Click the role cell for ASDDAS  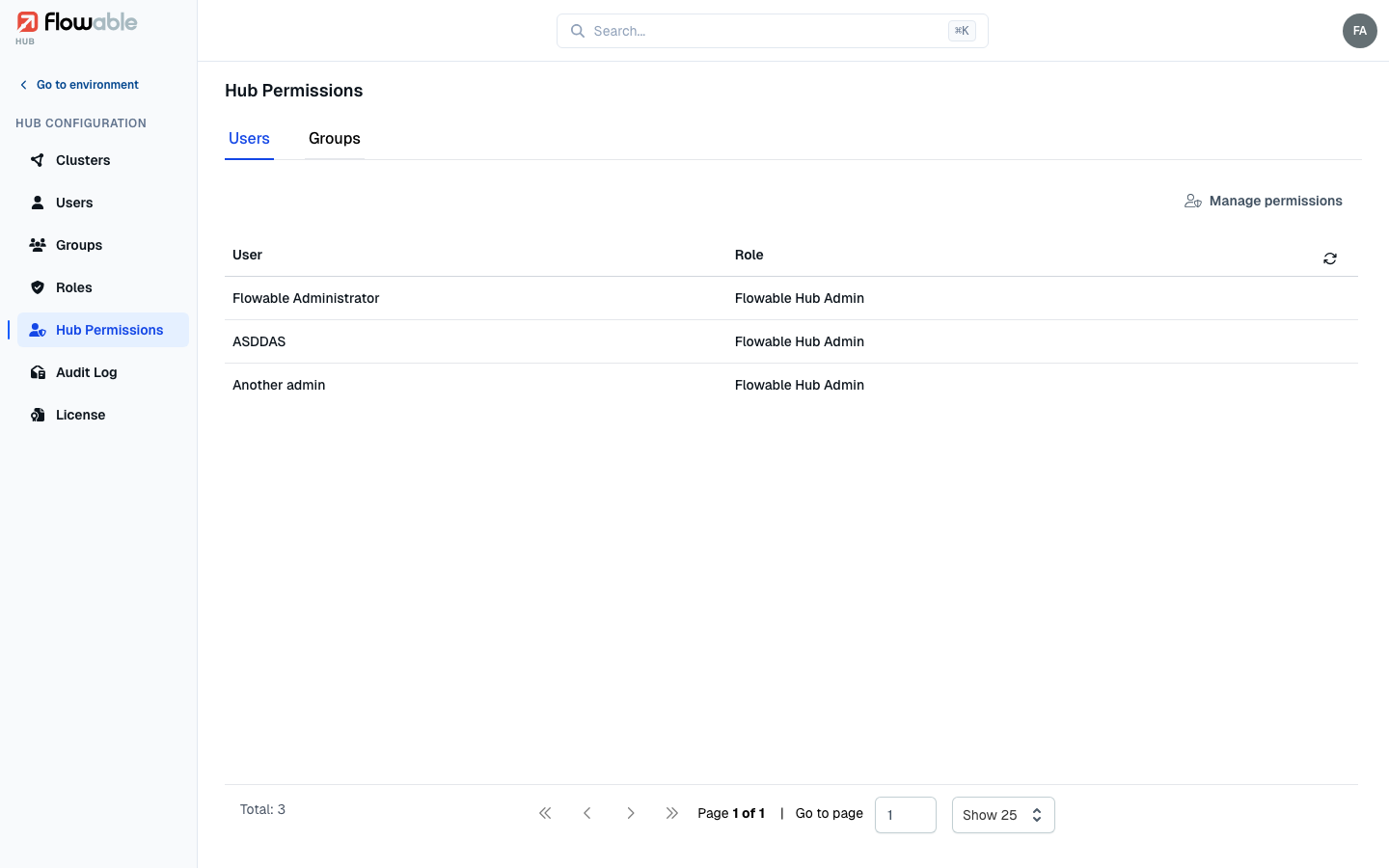point(800,341)
